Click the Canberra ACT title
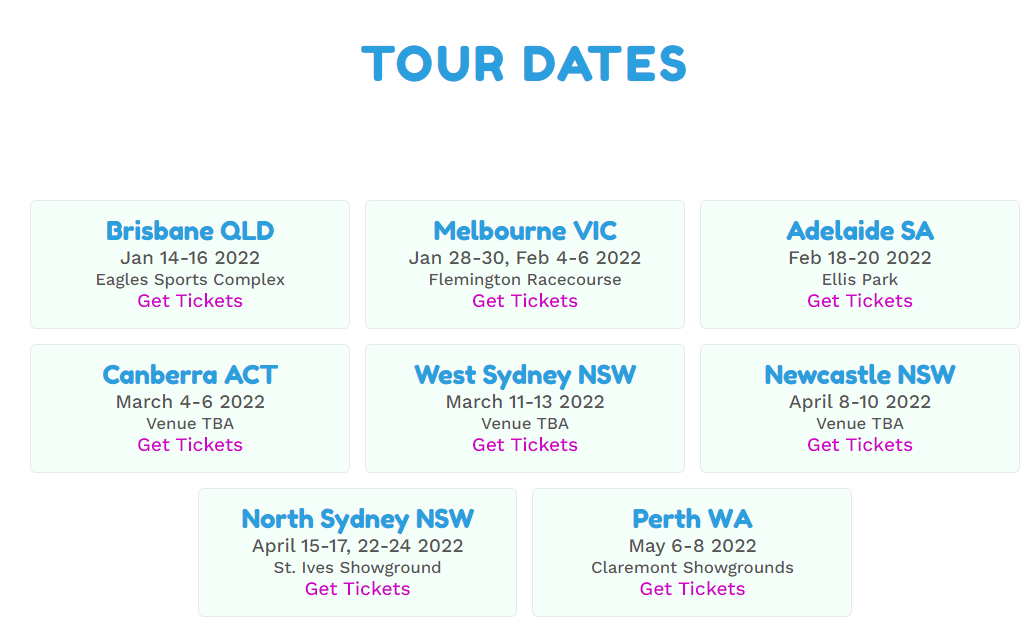 pos(190,375)
